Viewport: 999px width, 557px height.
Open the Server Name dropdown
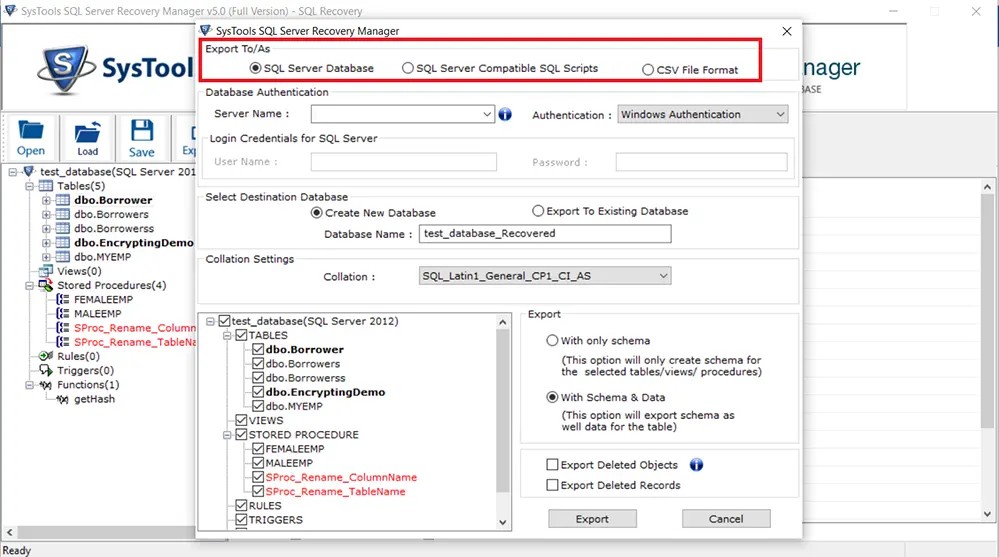[x=487, y=114]
